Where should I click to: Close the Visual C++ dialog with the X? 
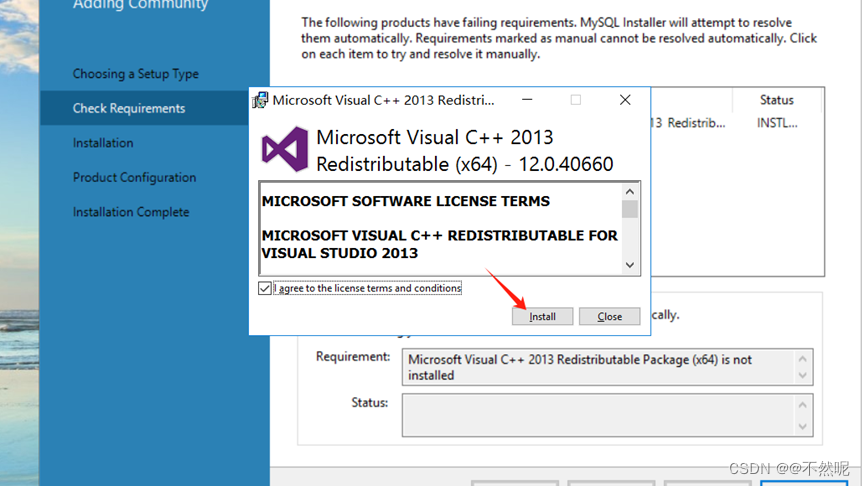tap(624, 100)
